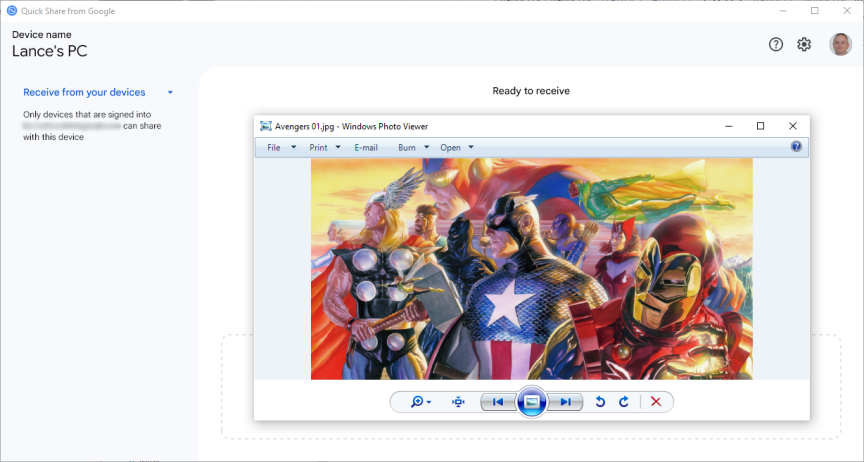Screen dimensions: 864x462
Task: Maximize the Windows Photo Viewer window
Action: pos(760,126)
